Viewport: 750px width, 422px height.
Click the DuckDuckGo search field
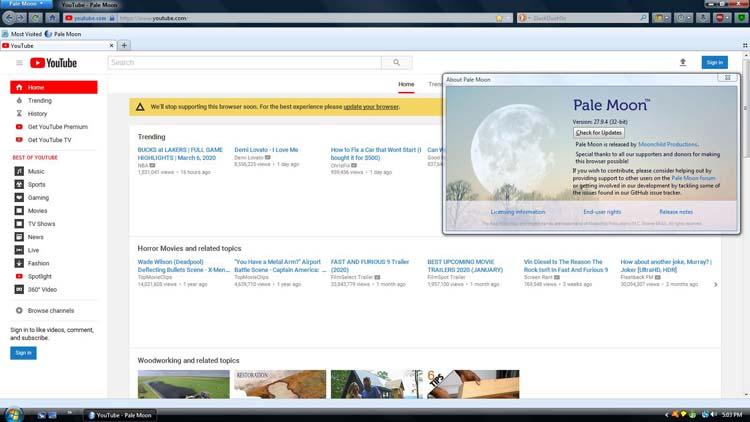pyautogui.click(x=585, y=18)
